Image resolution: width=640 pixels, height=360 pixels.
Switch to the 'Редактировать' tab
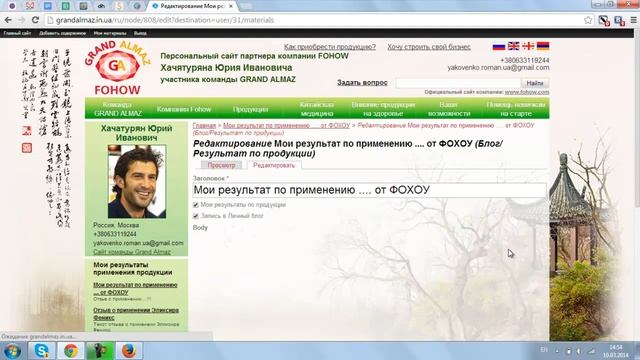[x=274, y=165]
